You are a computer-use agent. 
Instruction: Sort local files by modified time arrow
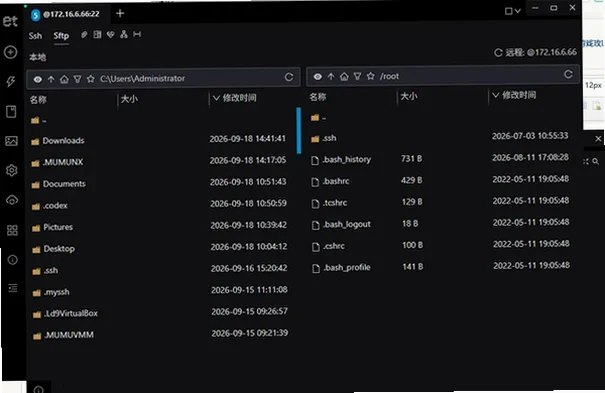pos(216,98)
